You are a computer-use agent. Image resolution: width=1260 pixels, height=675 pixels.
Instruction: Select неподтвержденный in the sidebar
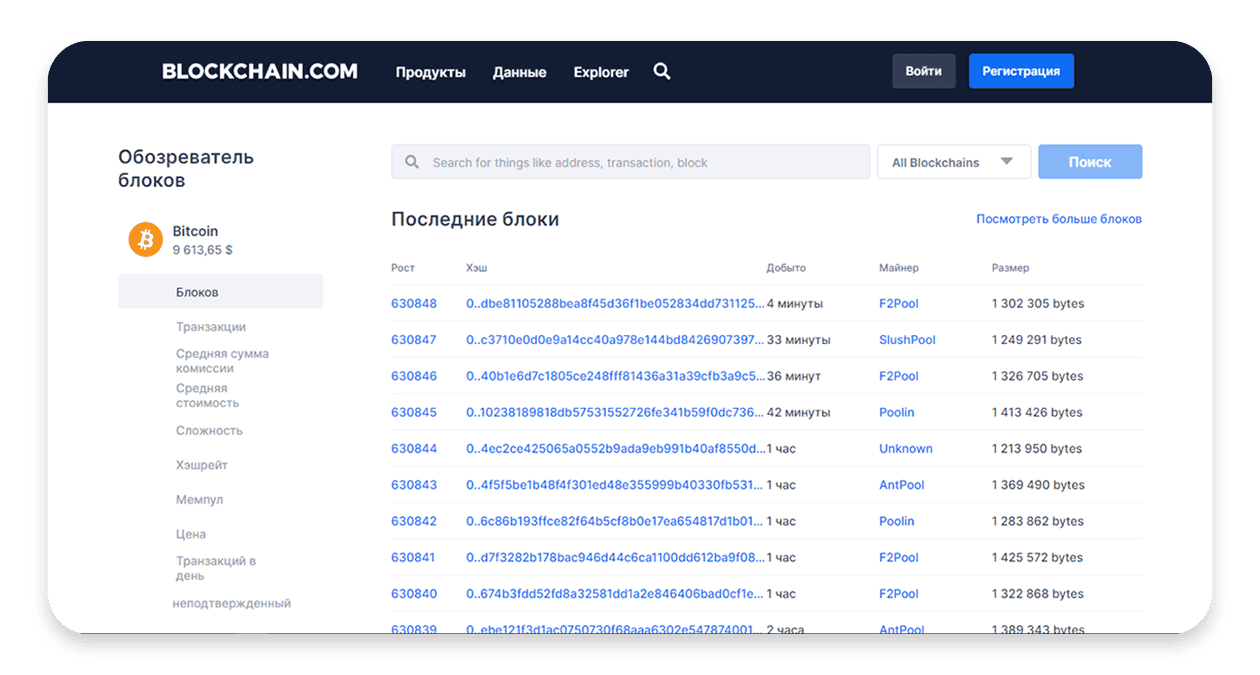[x=231, y=604]
